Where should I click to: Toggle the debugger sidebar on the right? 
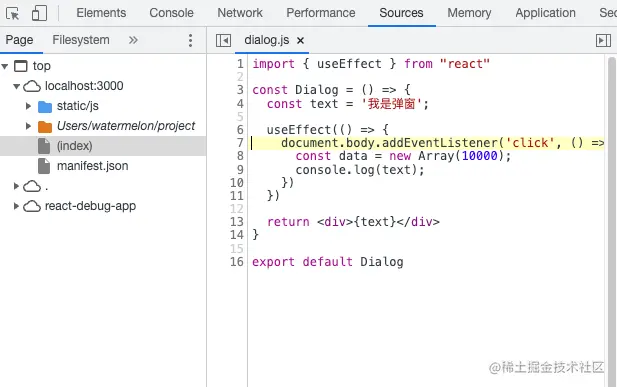coord(603,40)
